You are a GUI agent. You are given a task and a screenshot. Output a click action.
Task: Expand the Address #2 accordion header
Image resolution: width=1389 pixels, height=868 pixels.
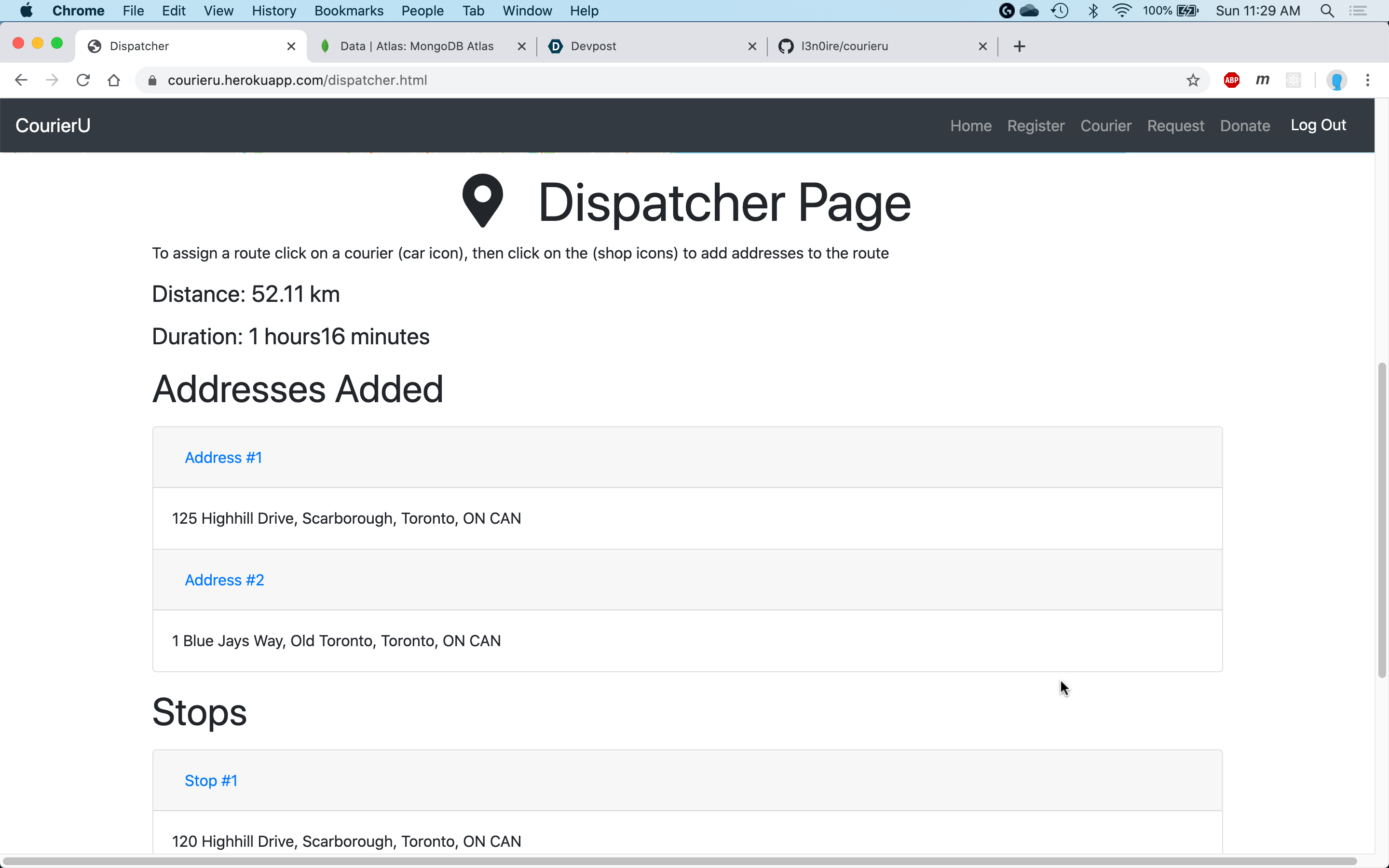tap(224, 580)
